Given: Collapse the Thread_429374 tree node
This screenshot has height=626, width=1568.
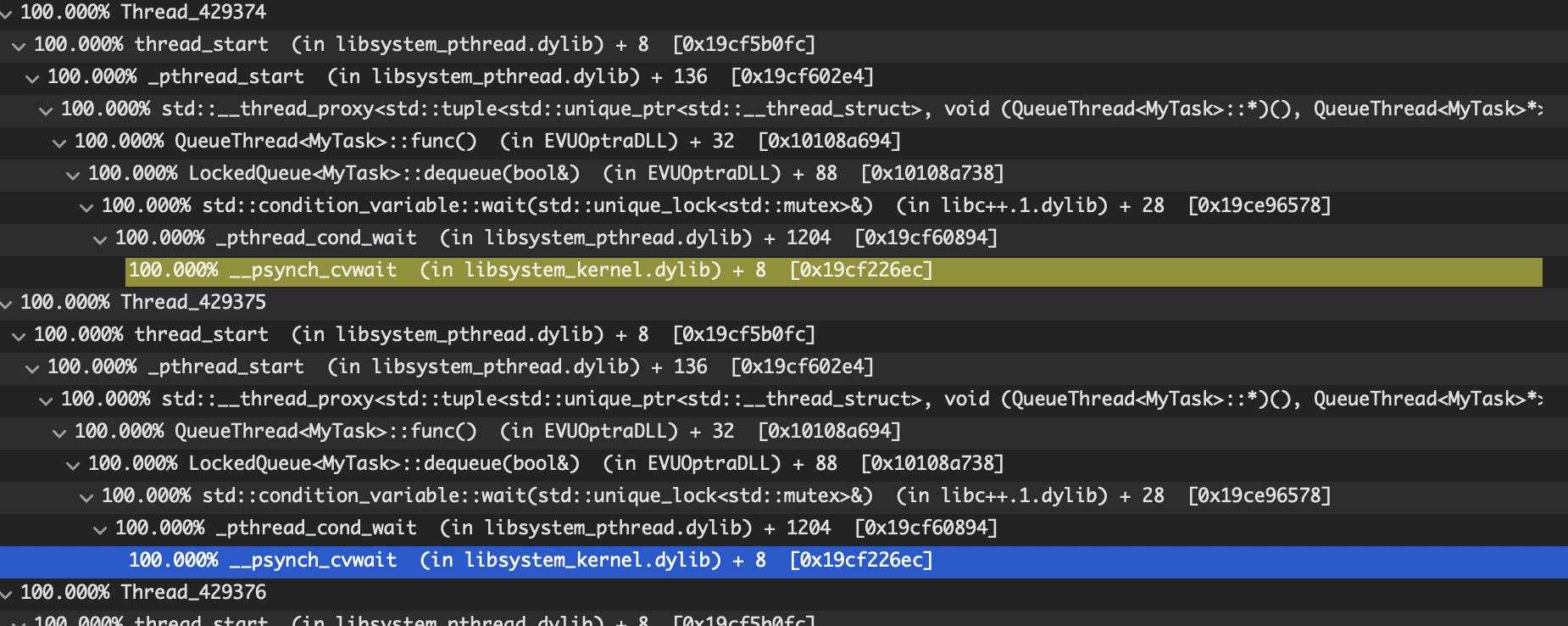Looking at the screenshot, I should pyautogui.click(x=6, y=14).
